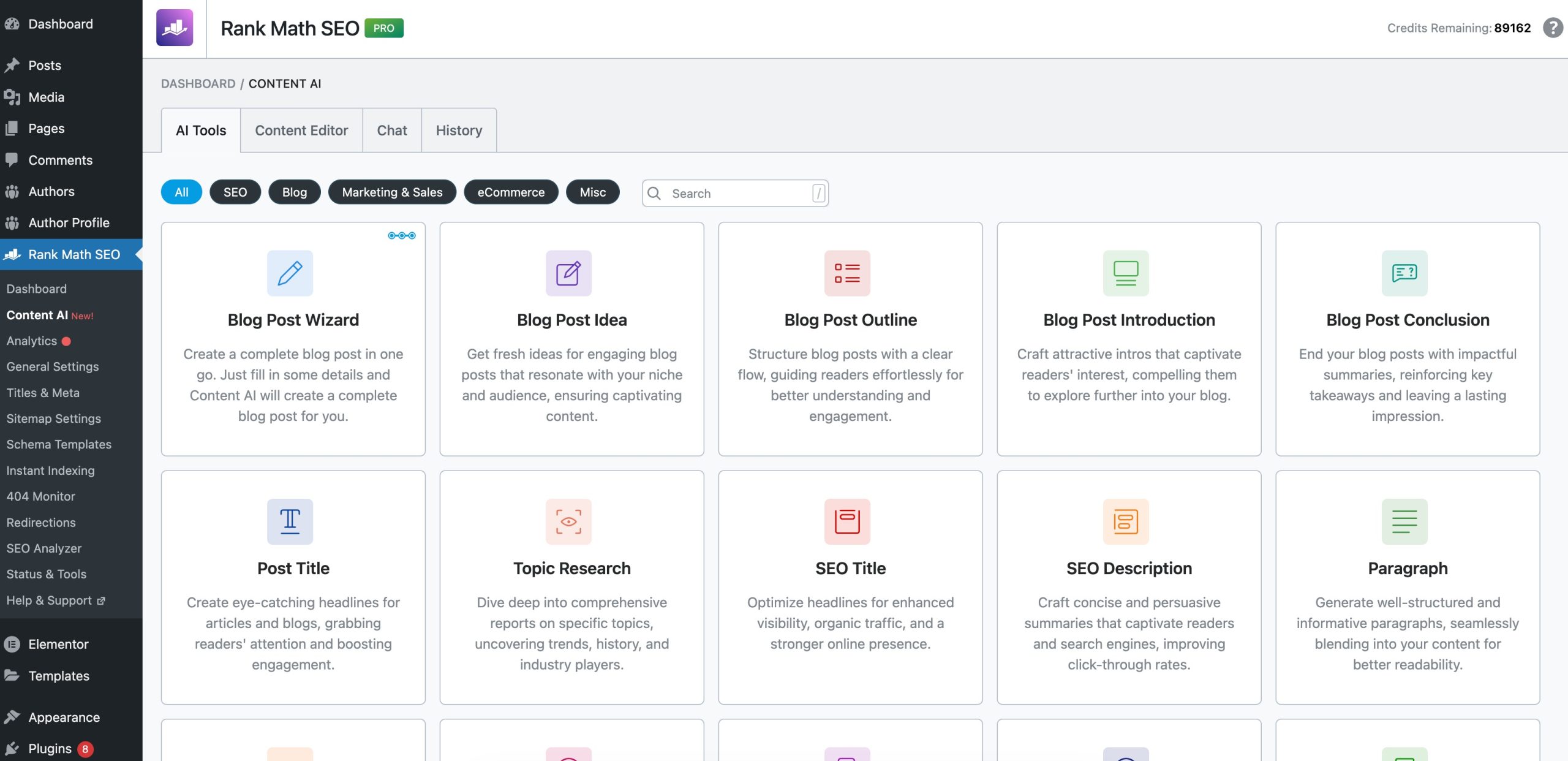Viewport: 1568px width, 761px height.
Task: Switch to the Content Editor tab
Action: point(301,130)
